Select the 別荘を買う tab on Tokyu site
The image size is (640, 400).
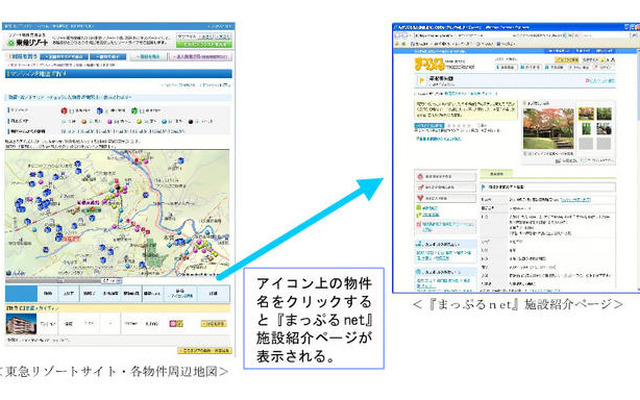click(x=23, y=57)
